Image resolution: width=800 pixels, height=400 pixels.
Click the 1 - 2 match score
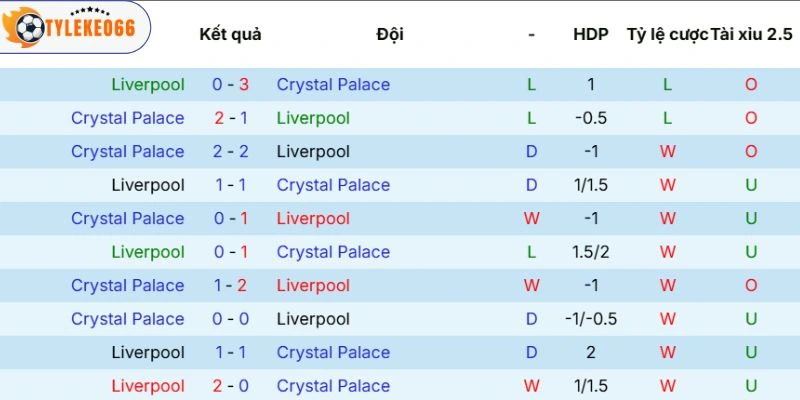[230, 286]
